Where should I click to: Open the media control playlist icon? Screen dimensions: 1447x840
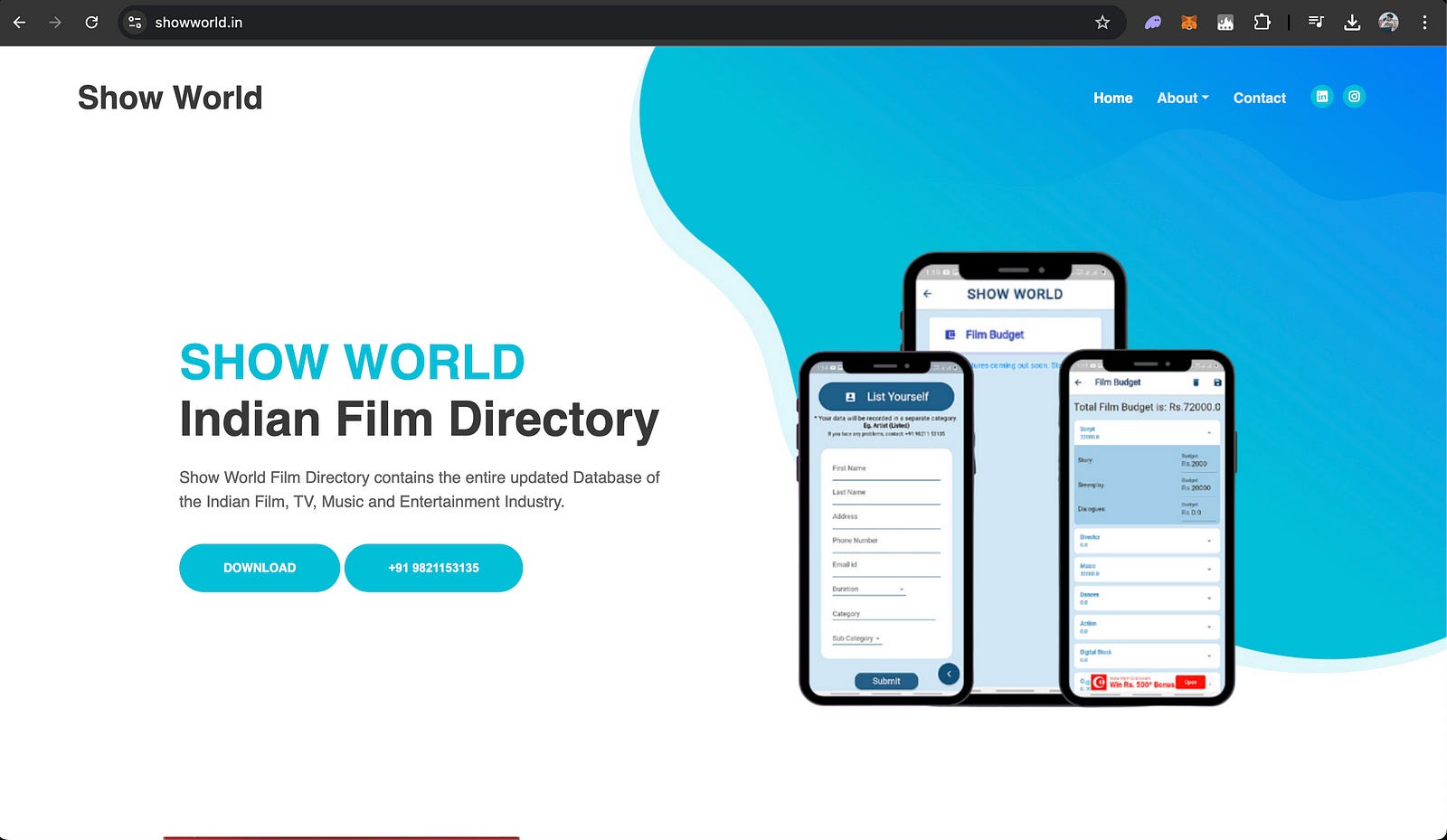pyautogui.click(x=1316, y=23)
